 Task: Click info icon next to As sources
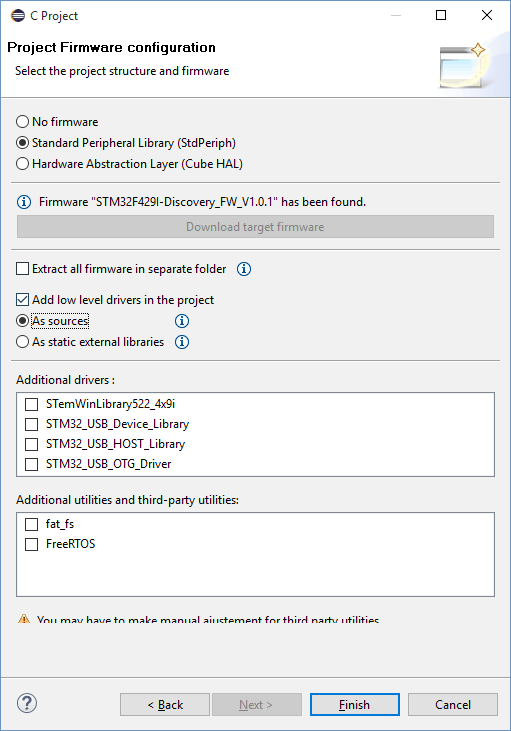pos(182,321)
